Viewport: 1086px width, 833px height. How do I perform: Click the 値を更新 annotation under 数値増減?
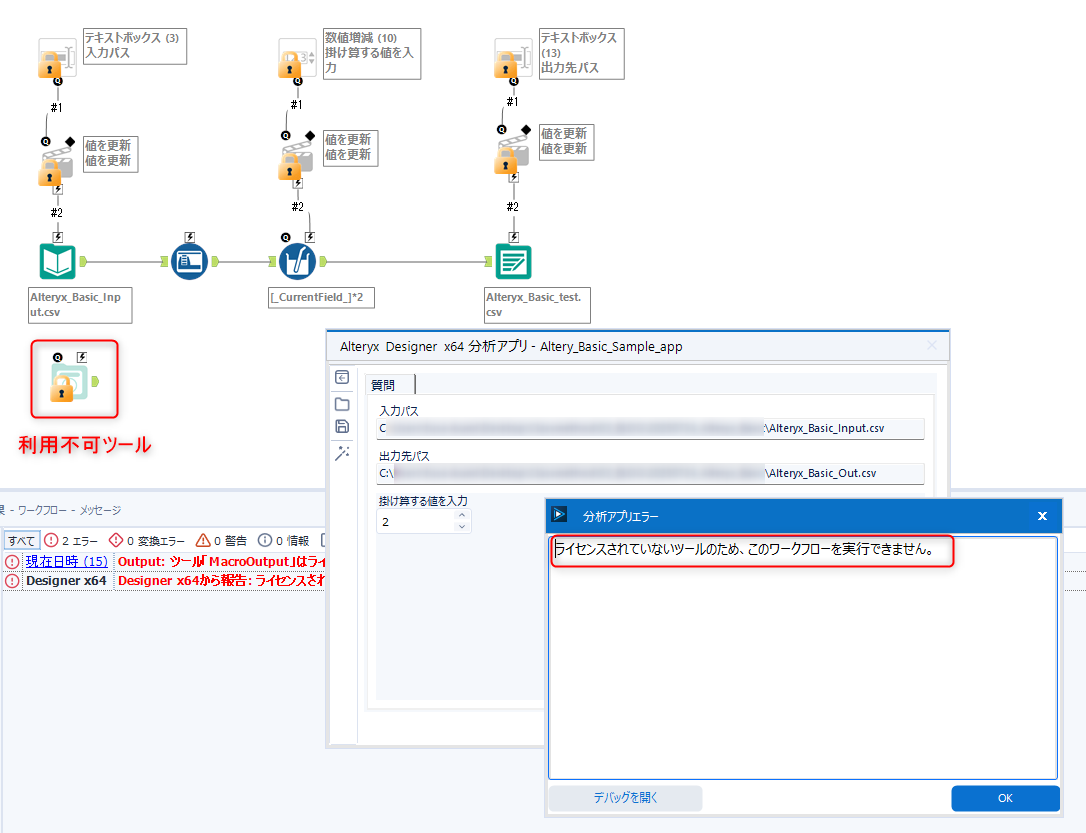click(x=350, y=148)
